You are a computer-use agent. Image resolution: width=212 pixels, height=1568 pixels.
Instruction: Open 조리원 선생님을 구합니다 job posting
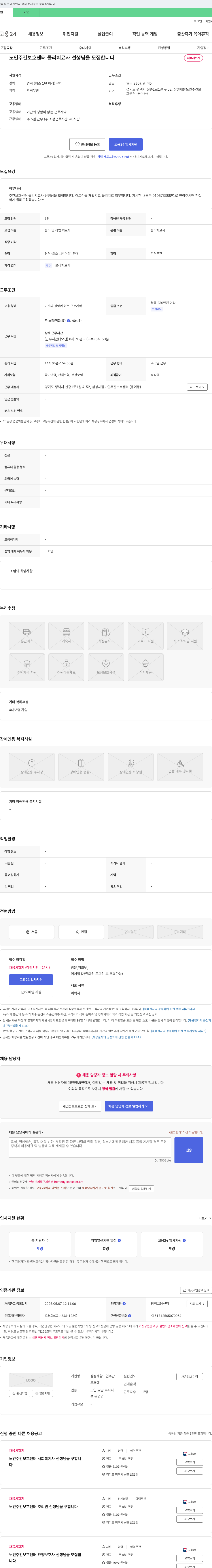[x=43, y=1506]
